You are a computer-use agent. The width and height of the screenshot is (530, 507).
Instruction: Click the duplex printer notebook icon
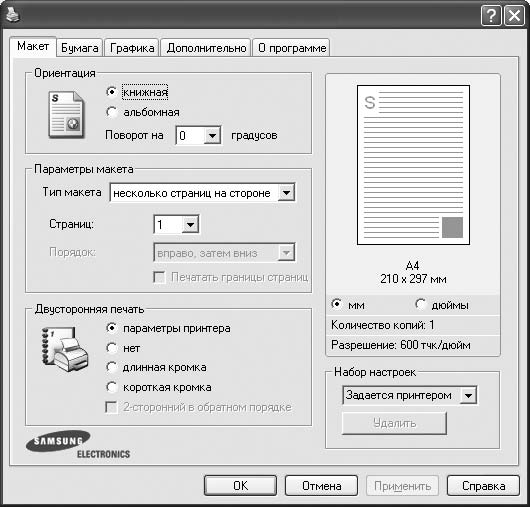(65, 350)
